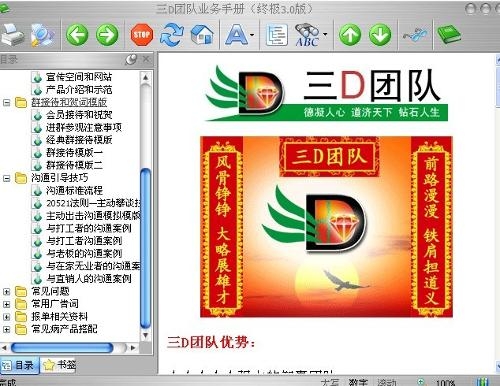This screenshot has height=386, width=500.
Task: Expand the 报单相关资料 folder
Action: tap(6, 317)
